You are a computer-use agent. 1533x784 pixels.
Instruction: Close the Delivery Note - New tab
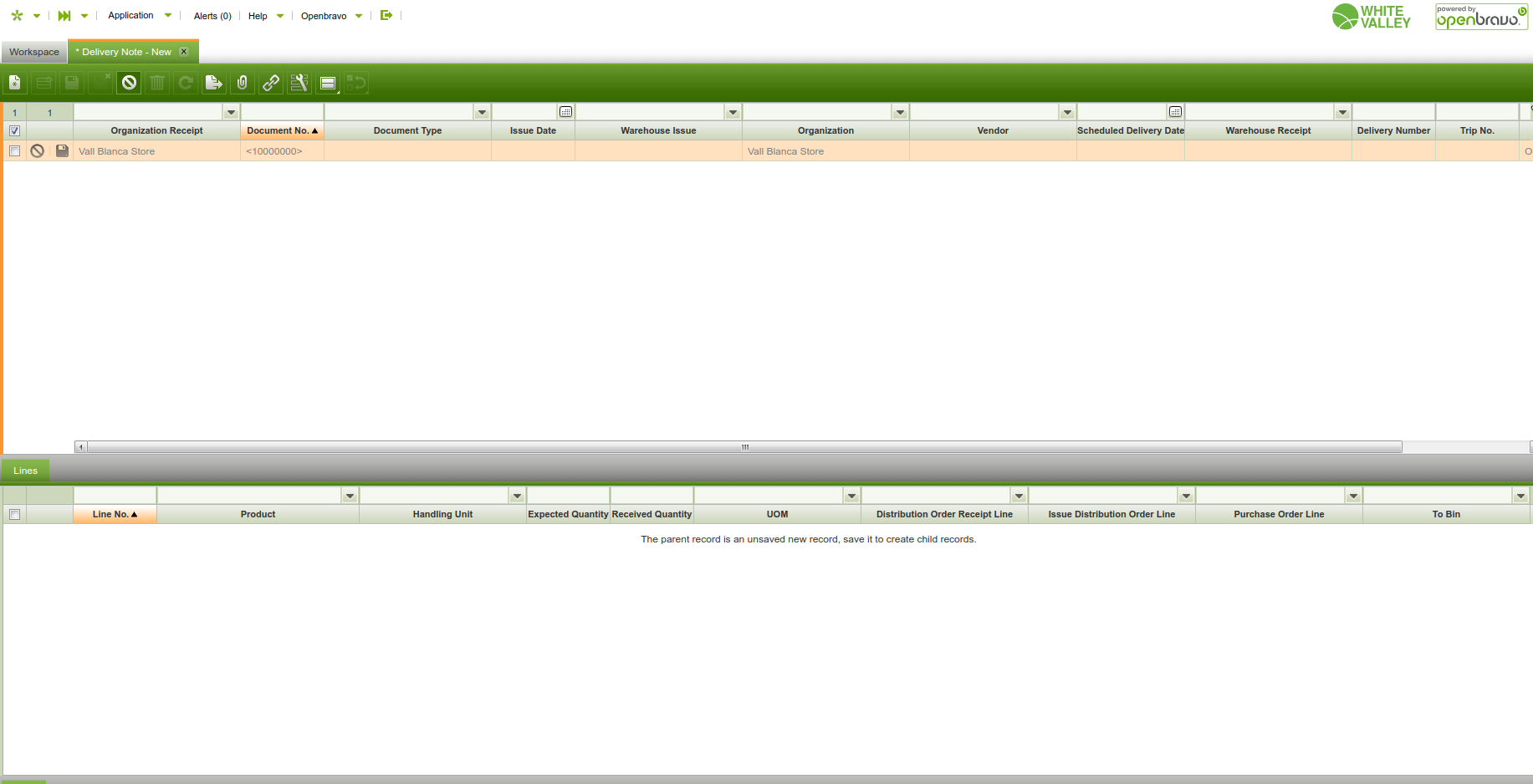point(184,52)
